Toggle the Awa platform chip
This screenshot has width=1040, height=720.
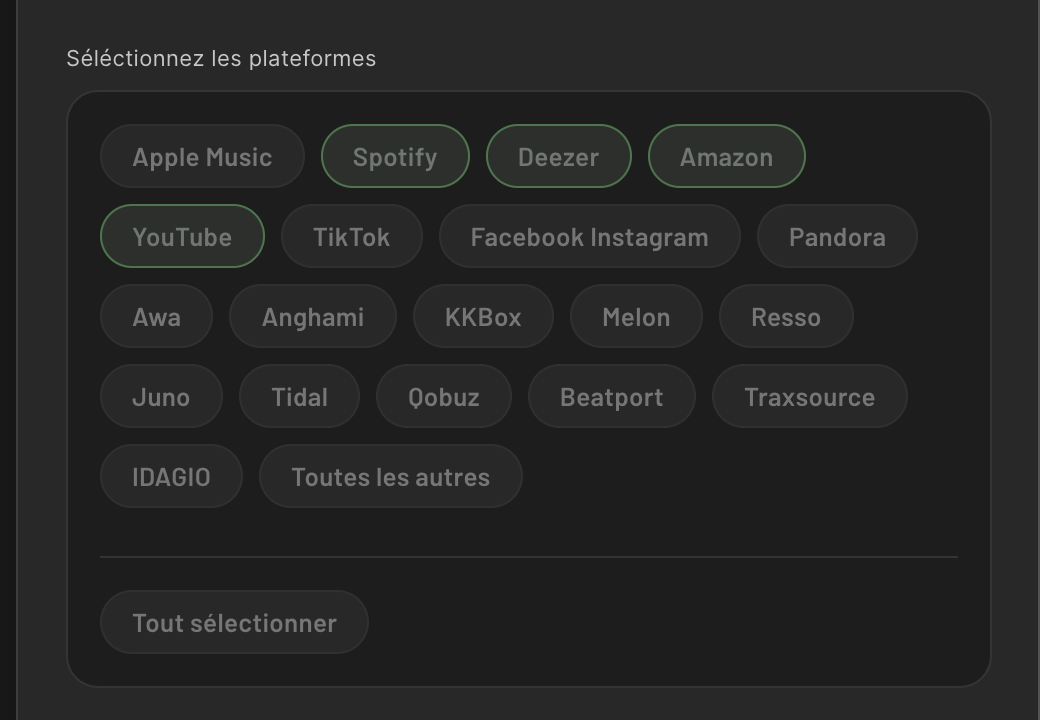pyautogui.click(x=156, y=317)
